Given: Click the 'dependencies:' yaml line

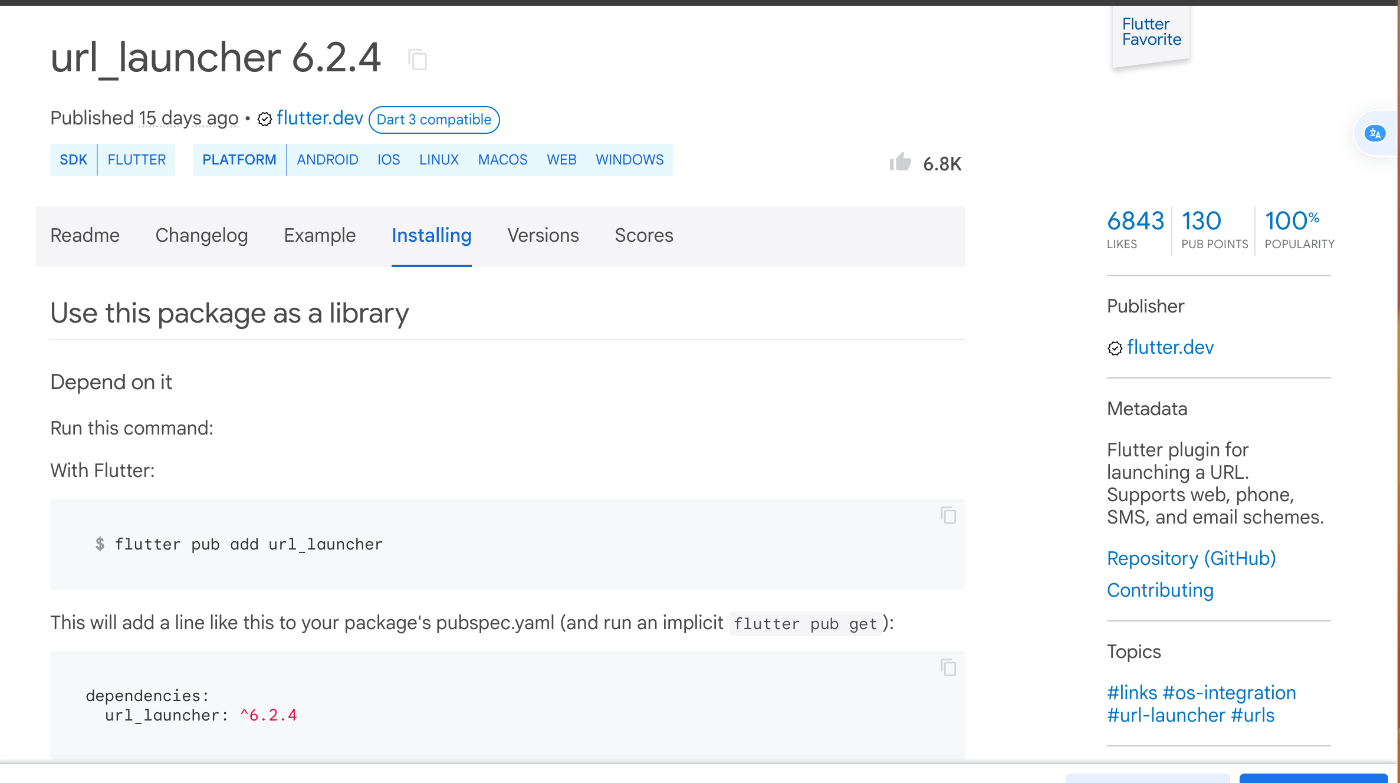Looking at the screenshot, I should (148, 696).
